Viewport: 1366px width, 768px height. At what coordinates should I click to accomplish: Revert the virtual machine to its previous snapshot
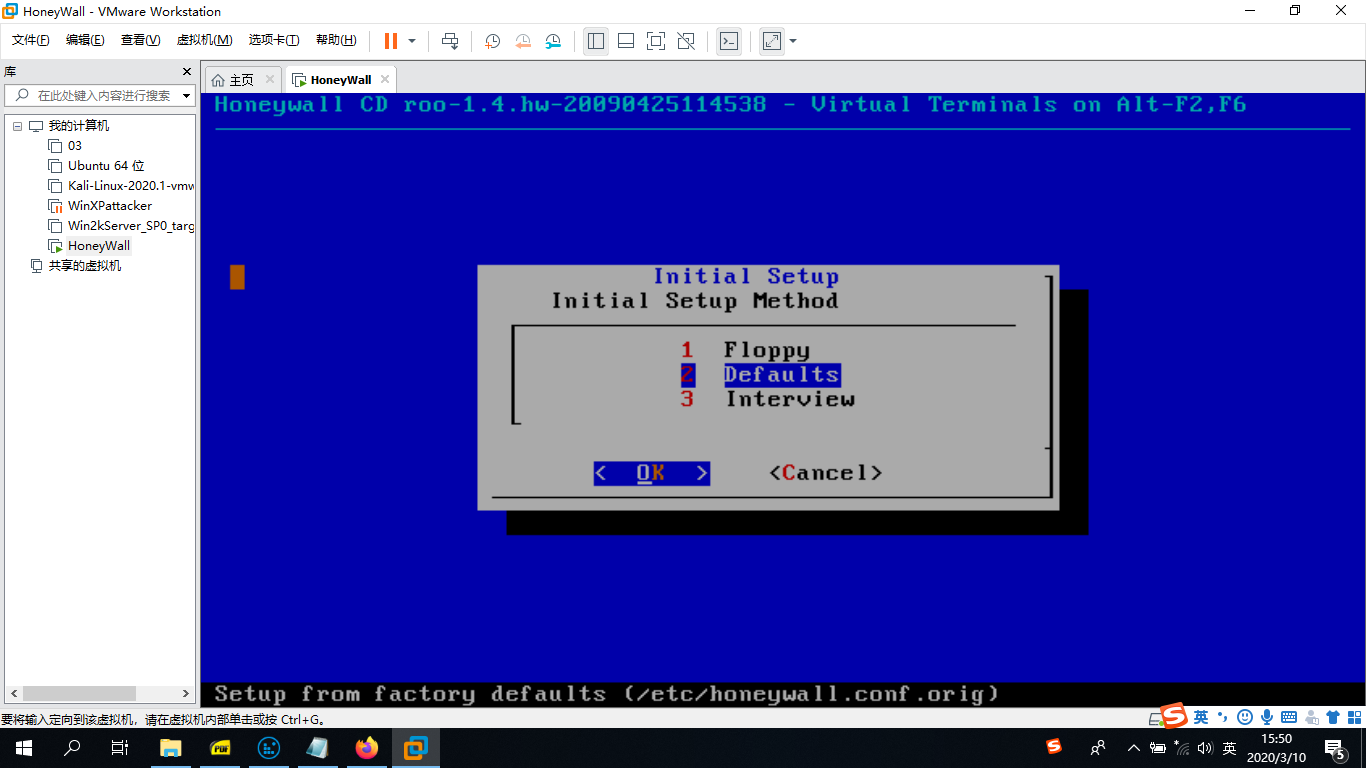[523, 41]
